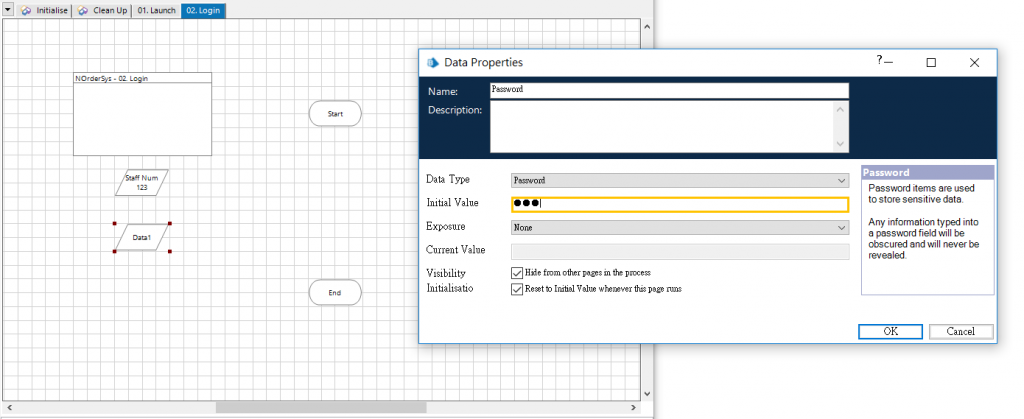The width and height of the screenshot is (1024, 419).
Task: Click the horizontal scrollbar left arrow
Action: pos(8,407)
